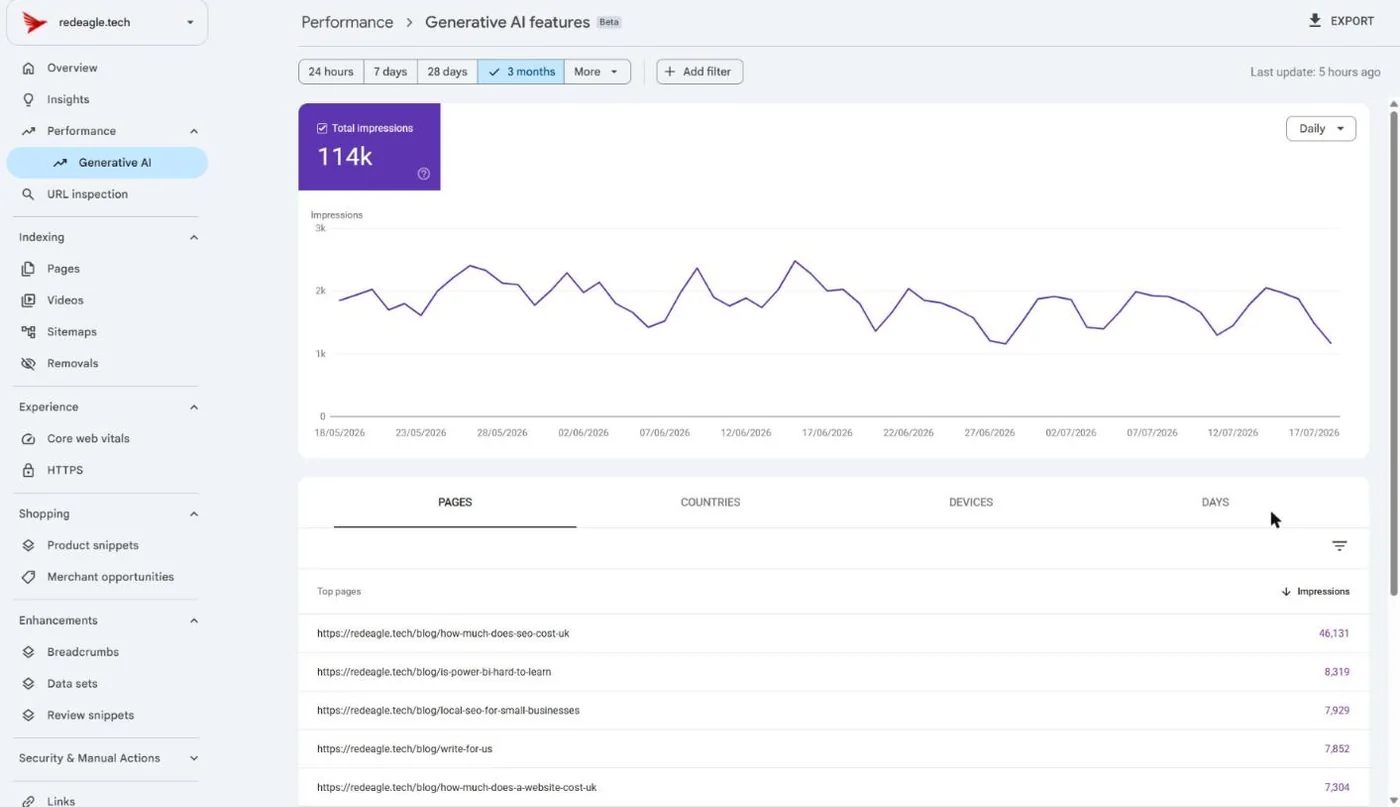
Task: Click the table filter rows icon
Action: [x=1339, y=546]
